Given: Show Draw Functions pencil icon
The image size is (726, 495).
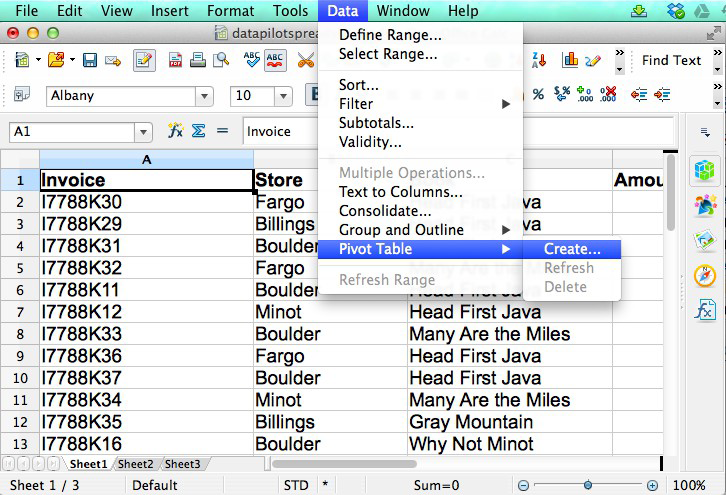Looking at the screenshot, I should point(593,60).
